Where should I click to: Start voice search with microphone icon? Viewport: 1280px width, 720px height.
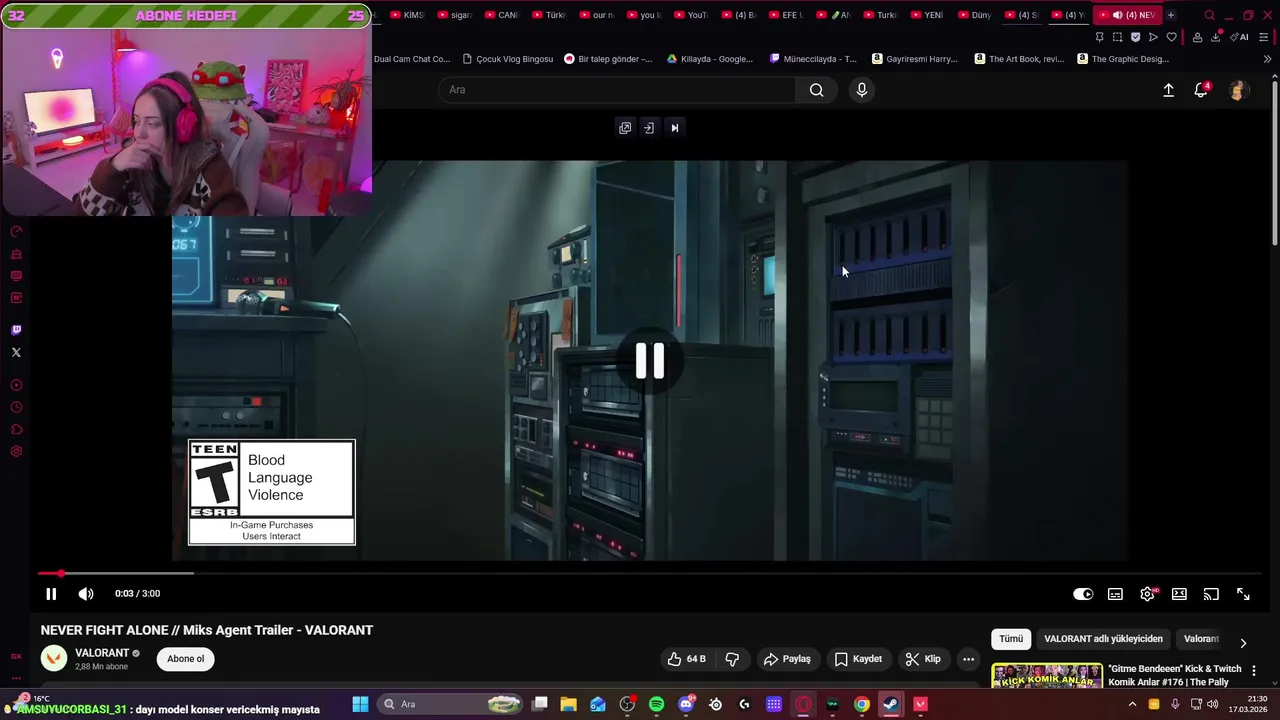[862, 90]
